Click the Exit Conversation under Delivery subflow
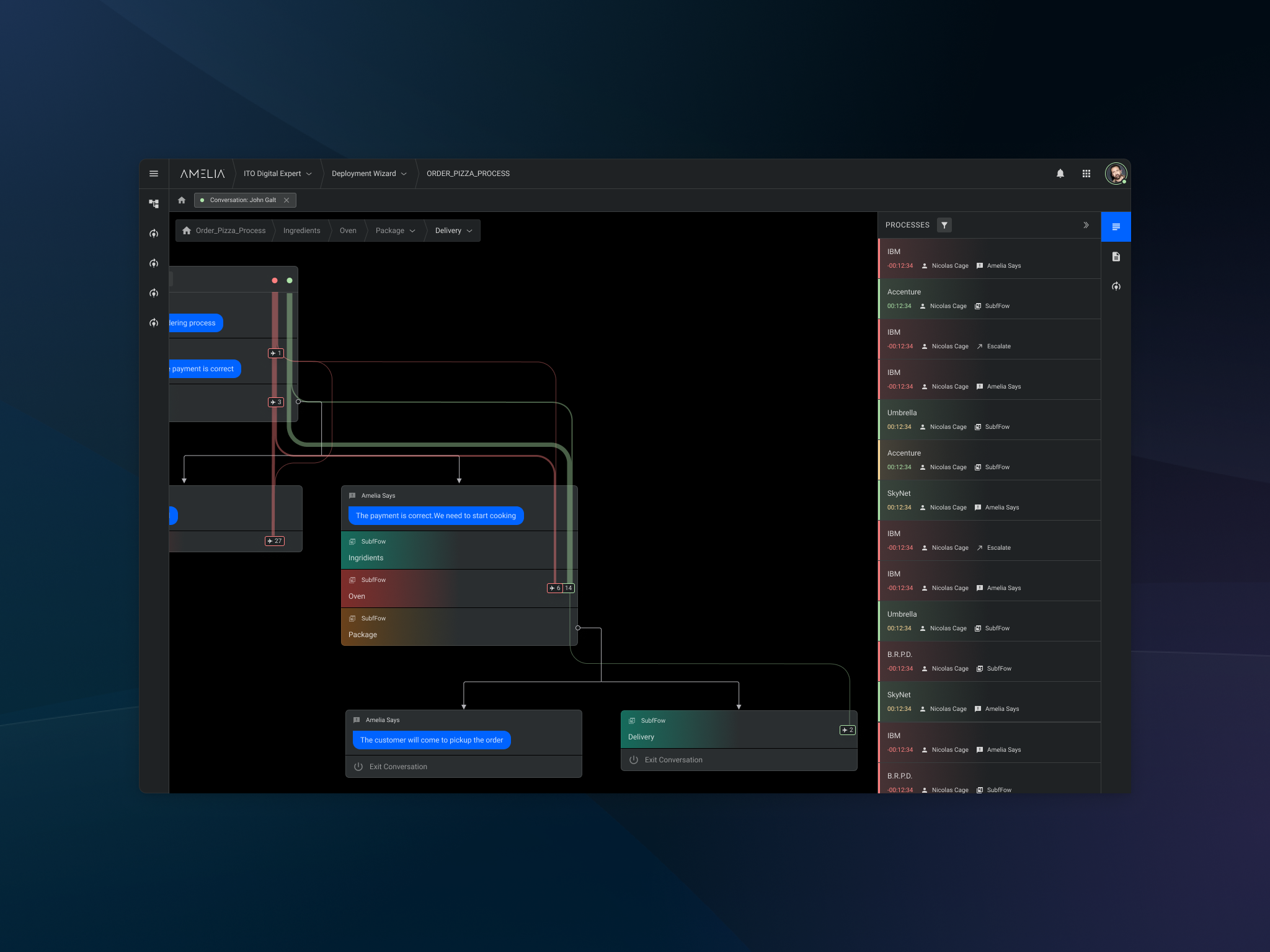 [x=673, y=760]
